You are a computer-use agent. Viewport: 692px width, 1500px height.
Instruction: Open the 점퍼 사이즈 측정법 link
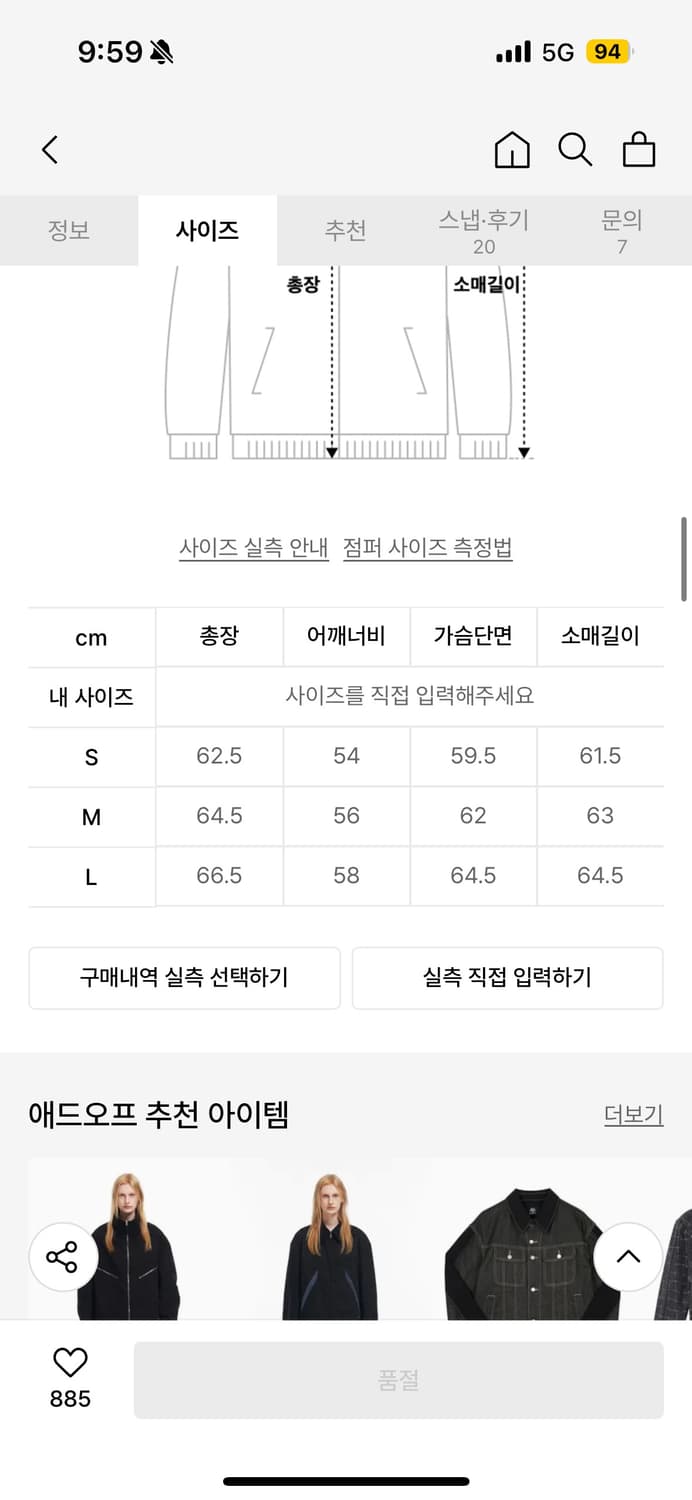click(428, 549)
